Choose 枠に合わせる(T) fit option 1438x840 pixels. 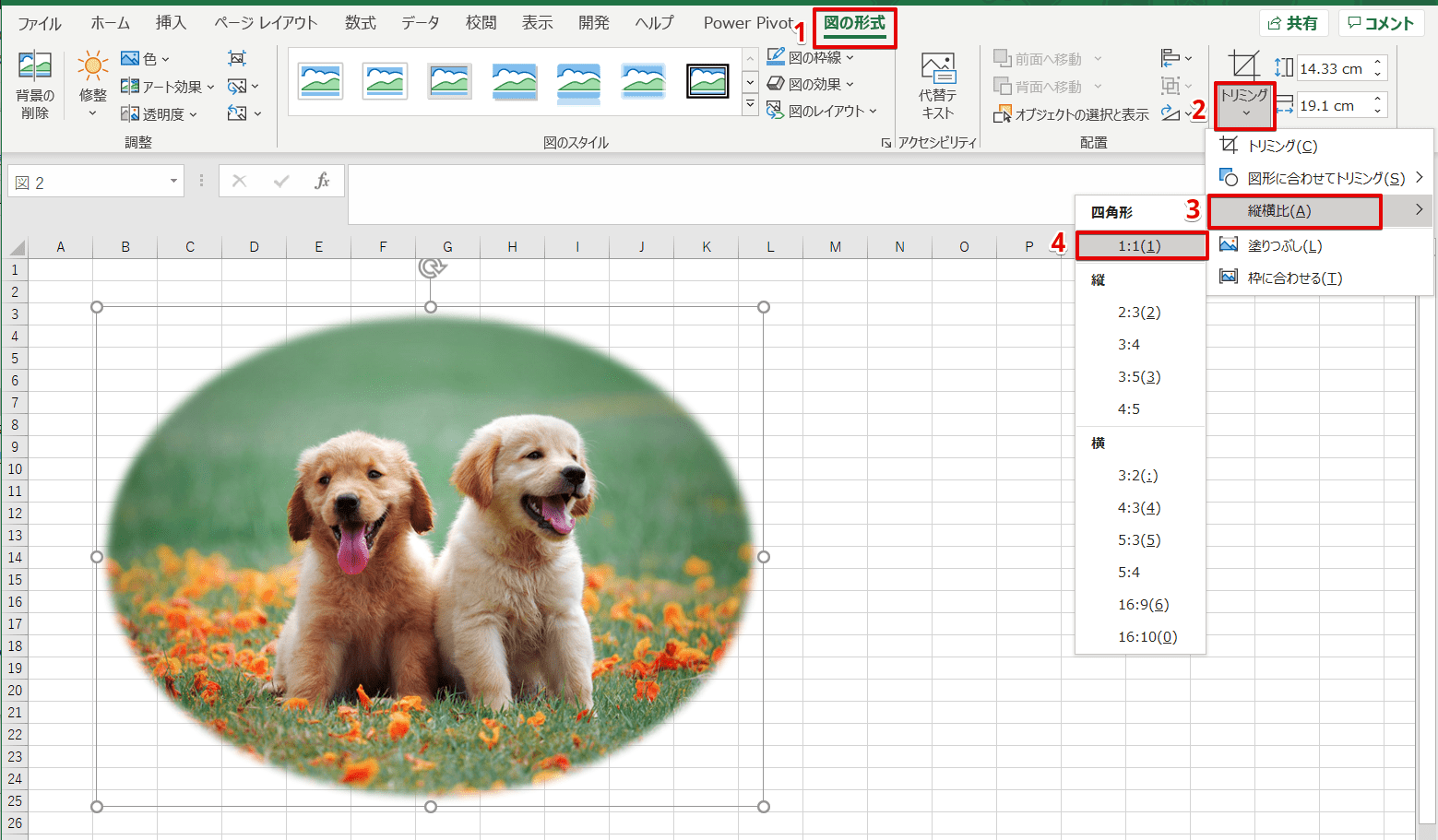pyautogui.click(x=1319, y=278)
